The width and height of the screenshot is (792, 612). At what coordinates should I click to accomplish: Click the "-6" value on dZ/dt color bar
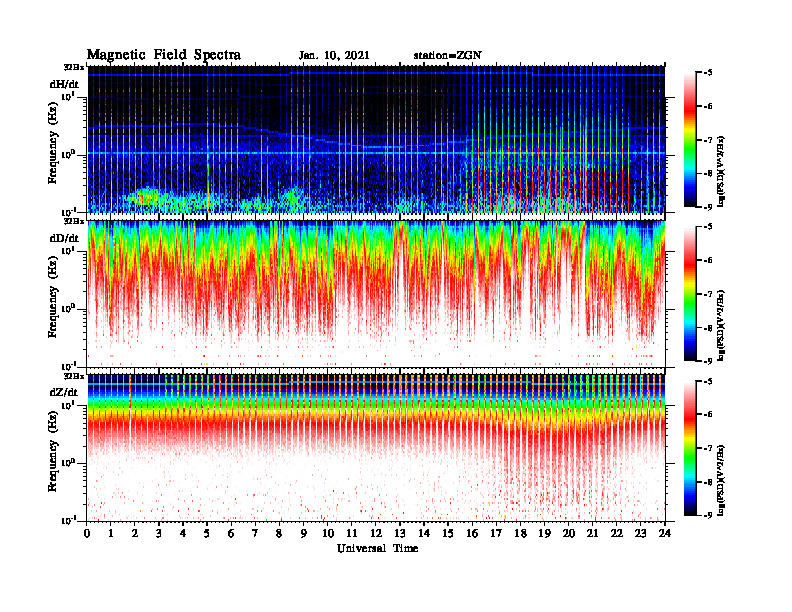click(708, 414)
